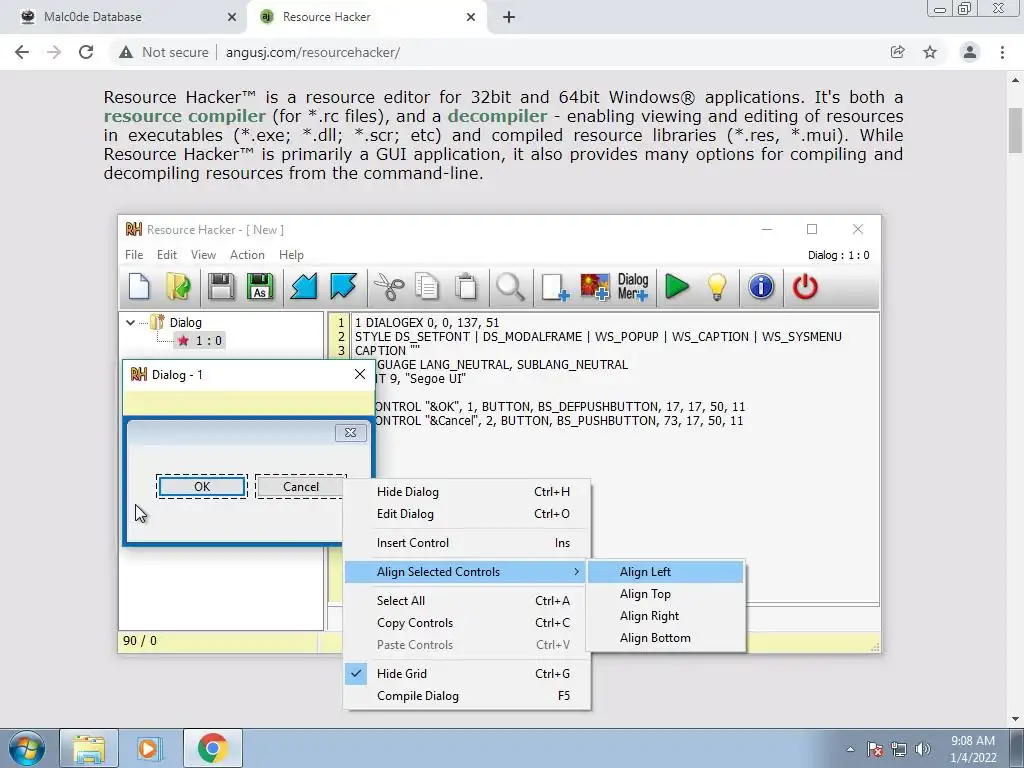This screenshot has height=768, width=1024.
Task: Click the blue right-down arrow toolbar icon
Action: tap(343, 287)
